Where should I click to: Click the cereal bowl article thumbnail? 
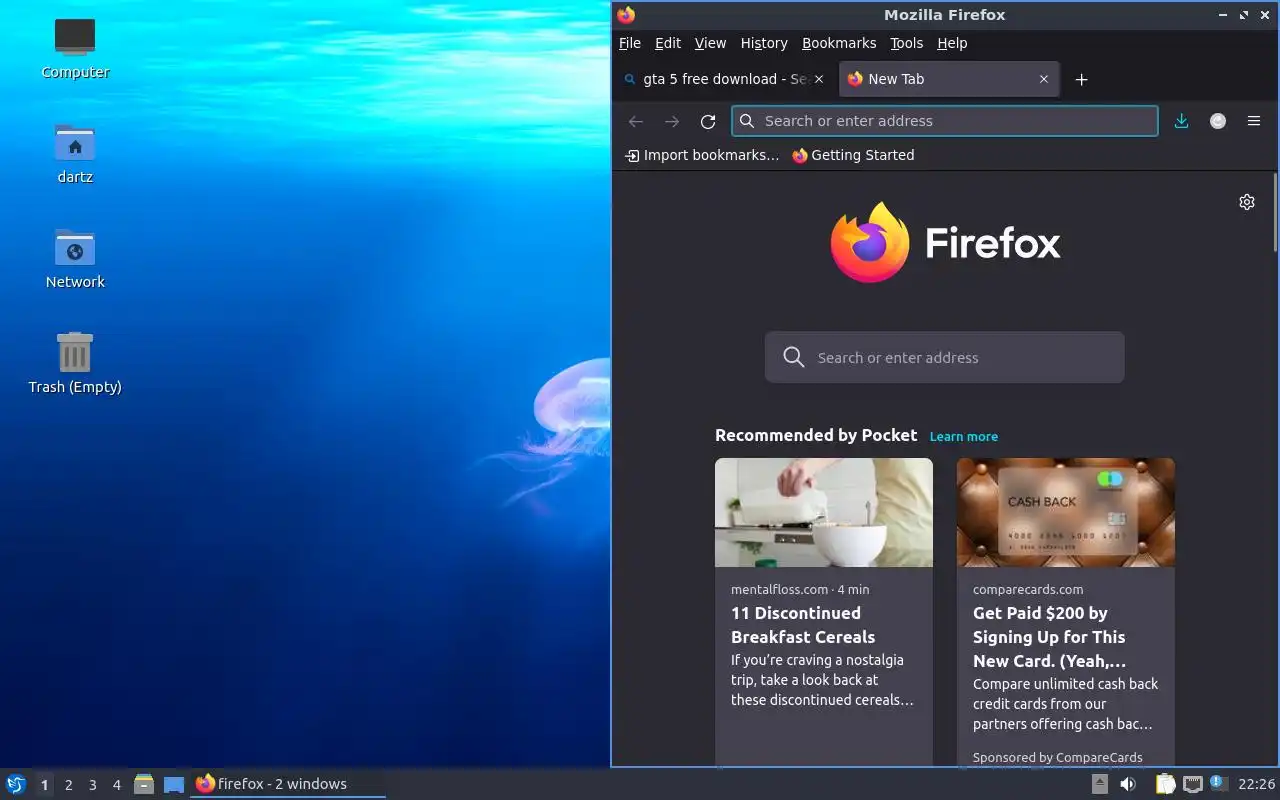(824, 512)
